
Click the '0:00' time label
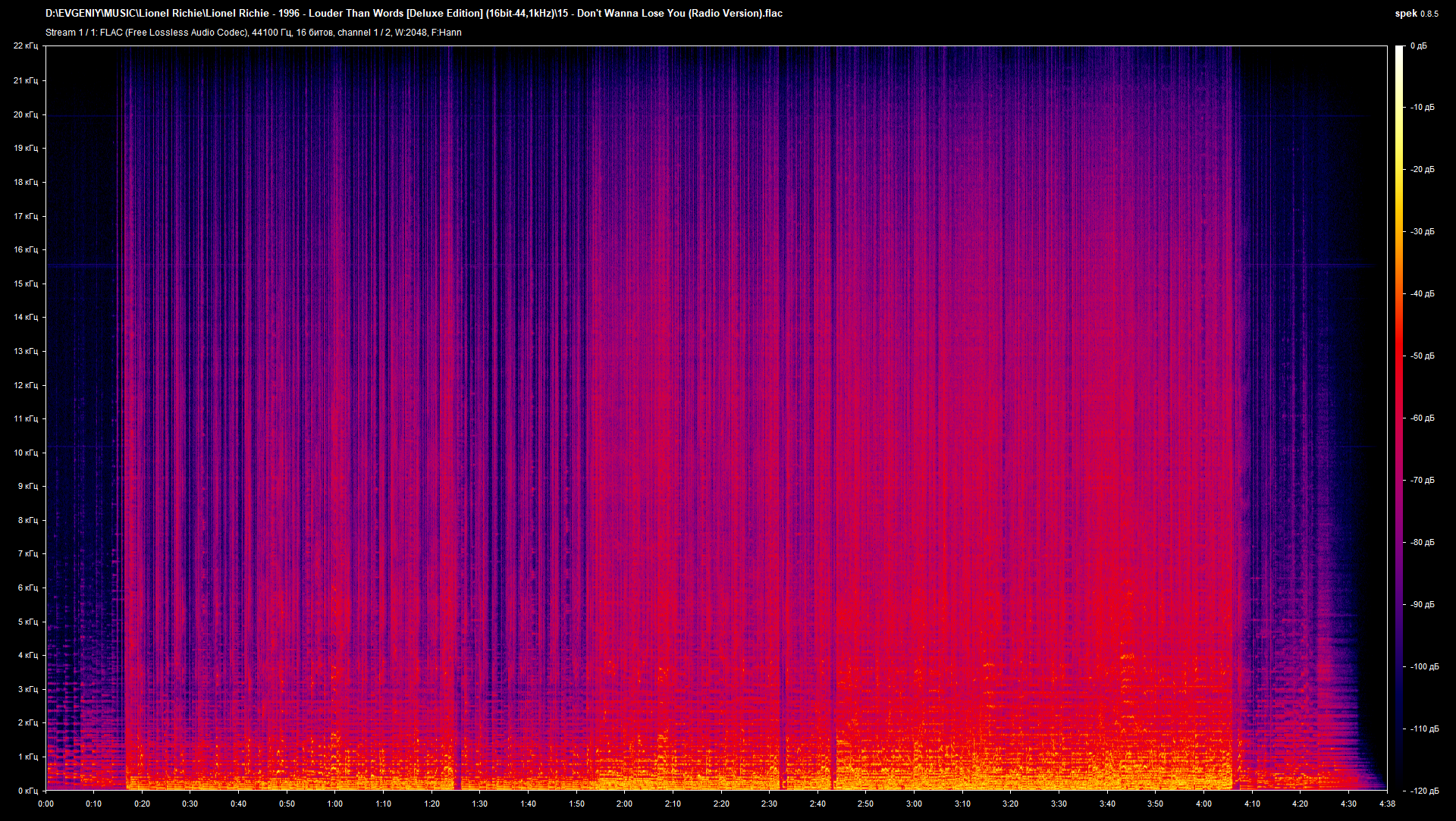pos(45,804)
